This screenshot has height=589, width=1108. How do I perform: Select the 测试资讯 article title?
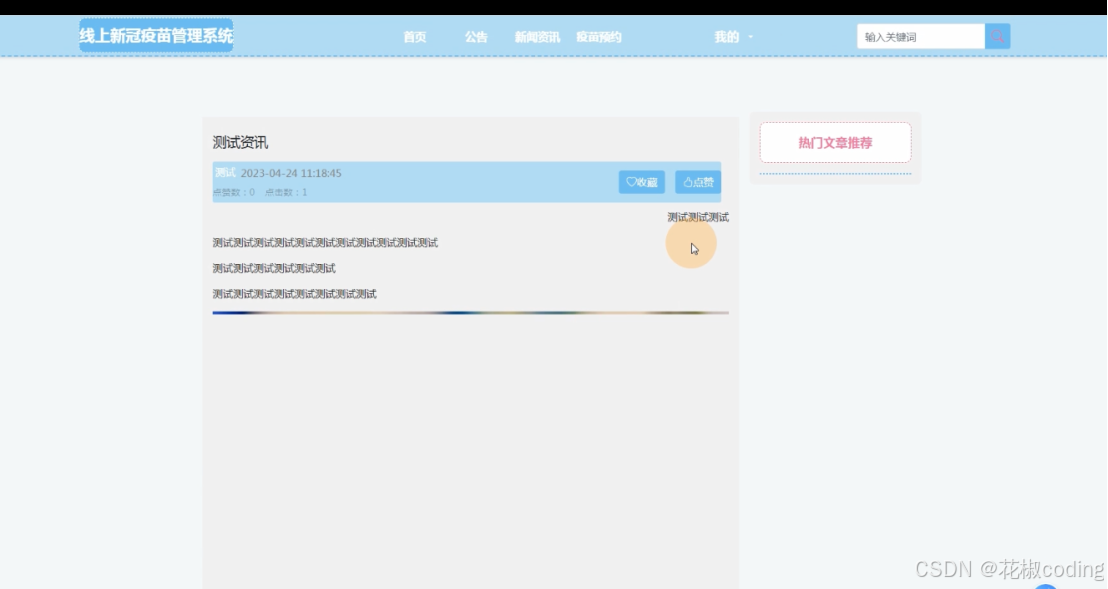[x=240, y=143]
